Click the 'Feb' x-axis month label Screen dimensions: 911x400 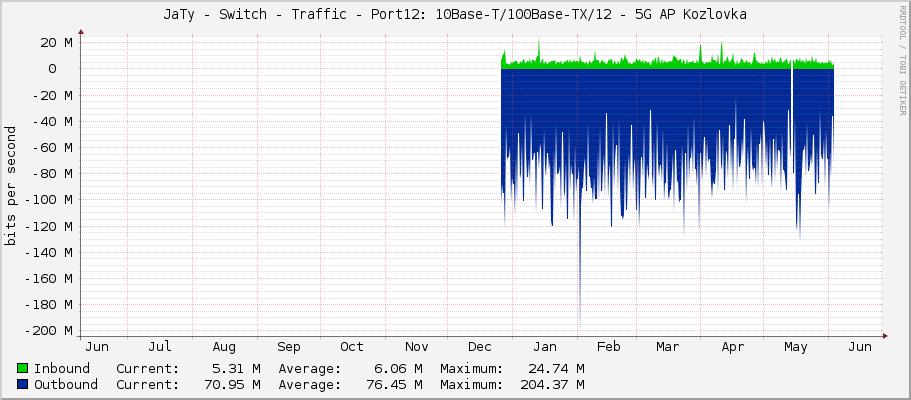pyautogui.click(x=608, y=347)
